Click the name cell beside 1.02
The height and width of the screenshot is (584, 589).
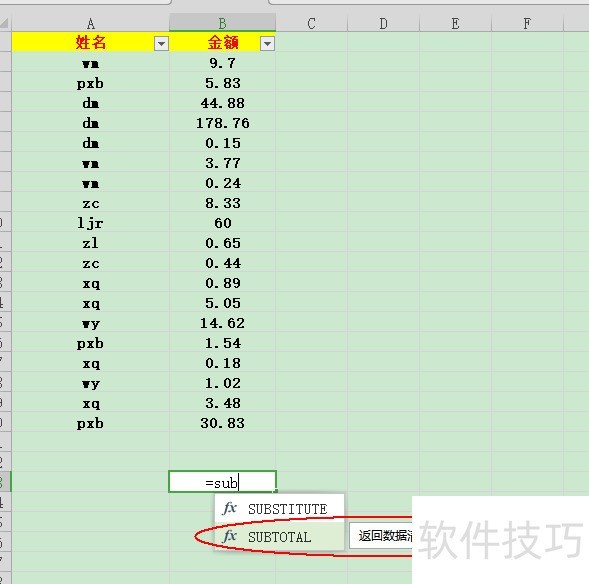(x=91, y=383)
